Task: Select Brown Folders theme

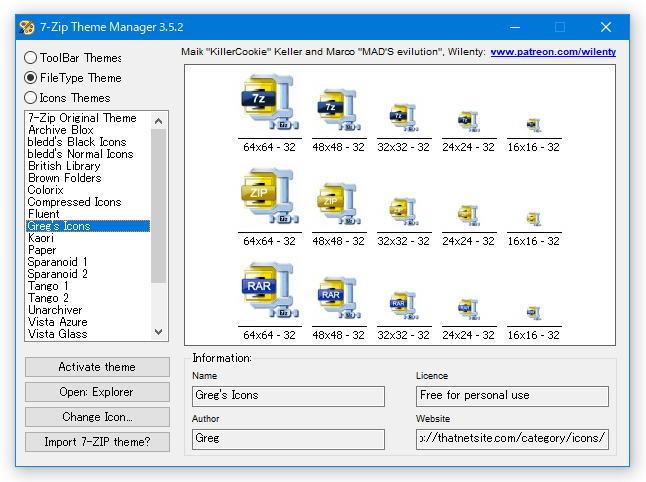Action: pyautogui.click(x=88, y=178)
